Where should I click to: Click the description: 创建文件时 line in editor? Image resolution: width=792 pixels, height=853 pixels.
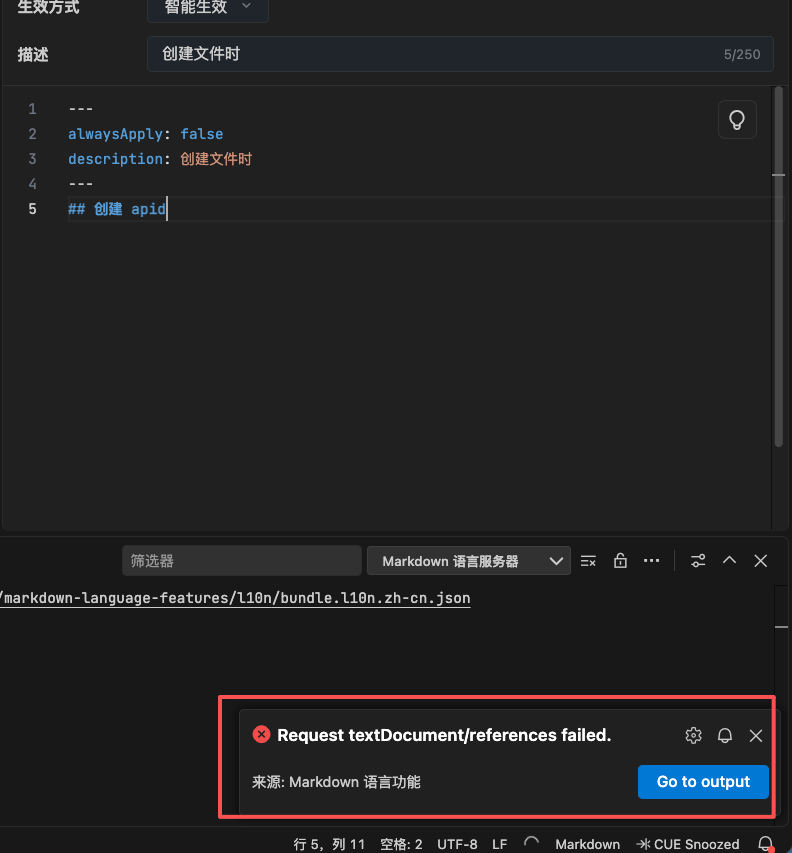tap(160, 159)
